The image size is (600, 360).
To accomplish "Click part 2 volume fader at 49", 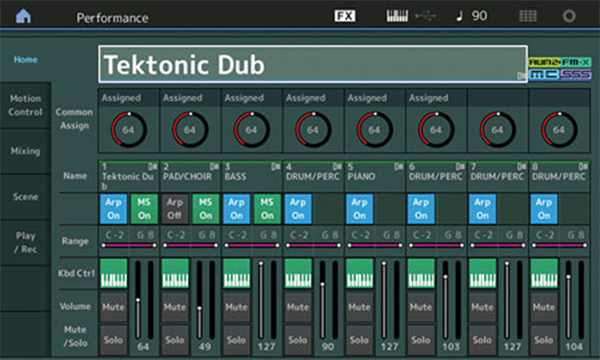I will 199,300.
